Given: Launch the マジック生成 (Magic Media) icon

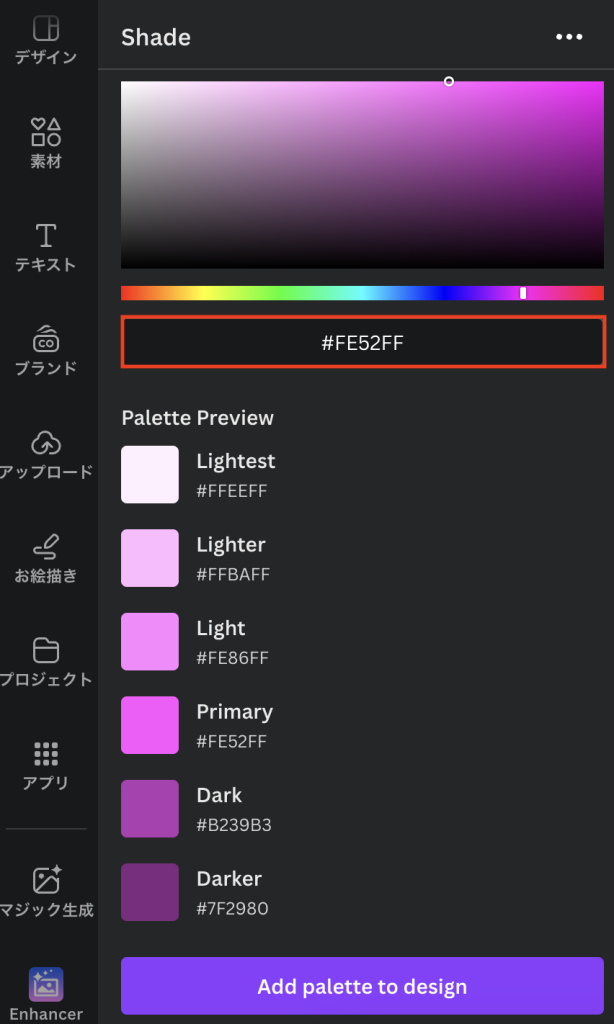Looking at the screenshot, I should click(46, 880).
